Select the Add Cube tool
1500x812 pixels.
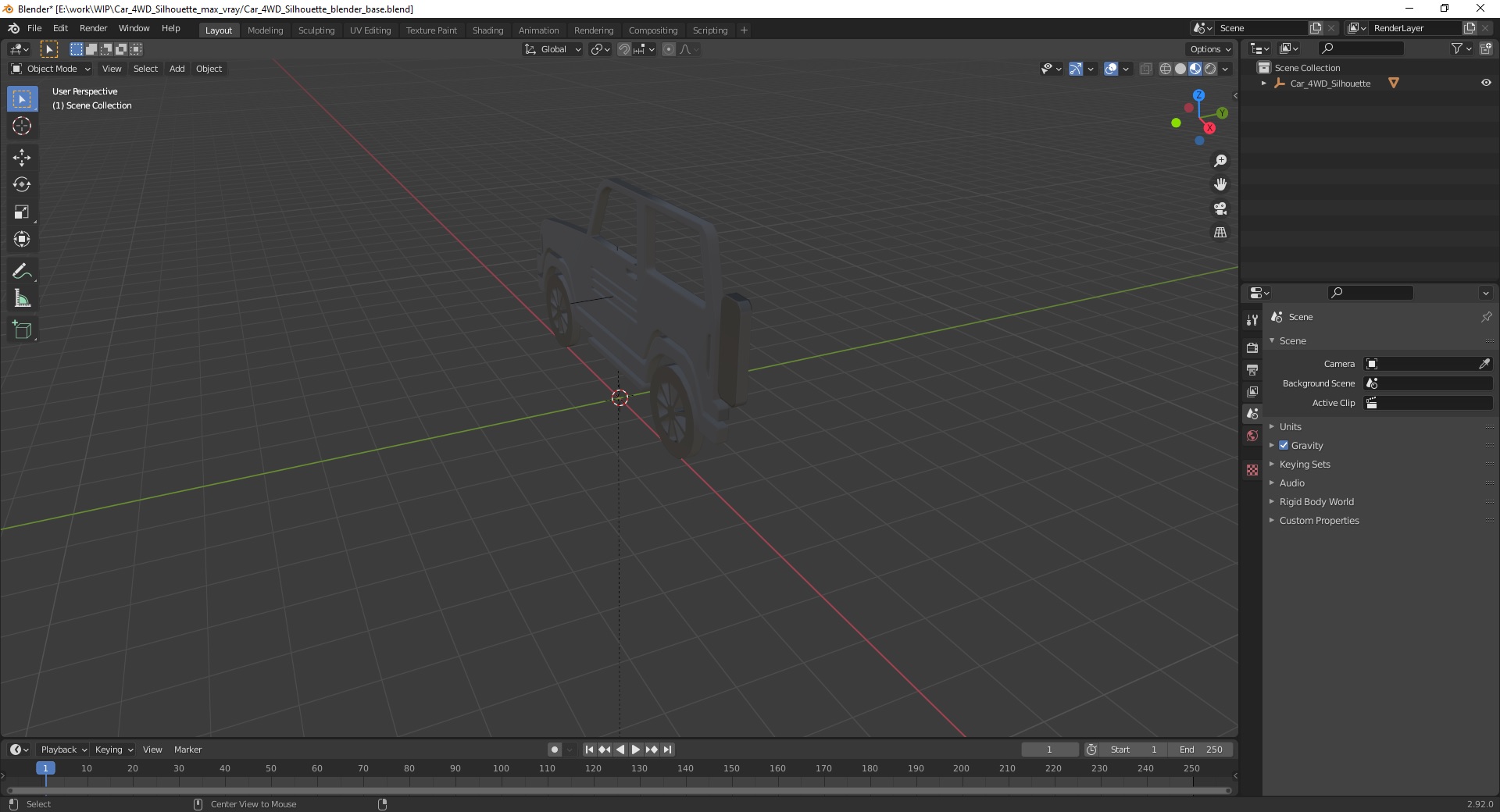(22, 330)
